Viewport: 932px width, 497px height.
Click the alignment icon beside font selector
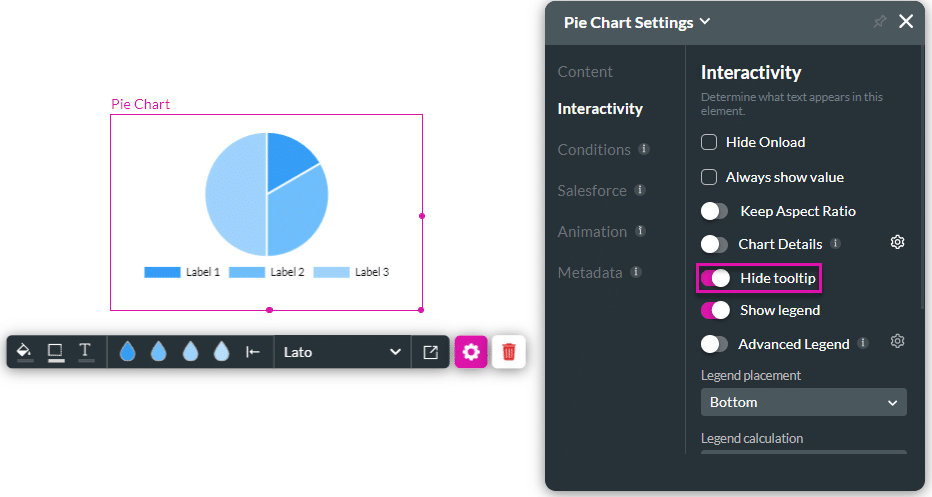[253, 352]
